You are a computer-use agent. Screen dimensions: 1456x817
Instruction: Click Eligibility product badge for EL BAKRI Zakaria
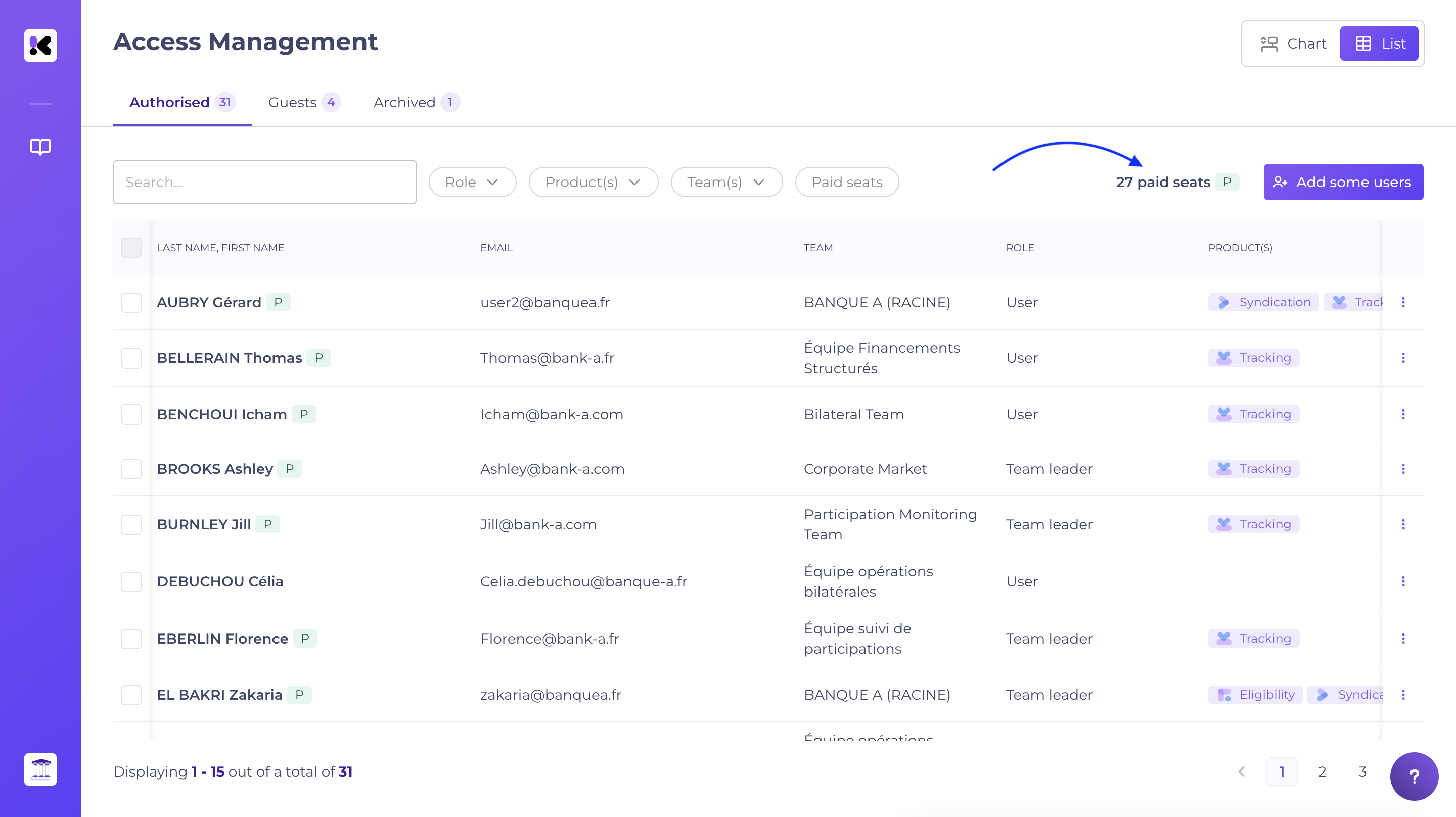[1255, 694]
